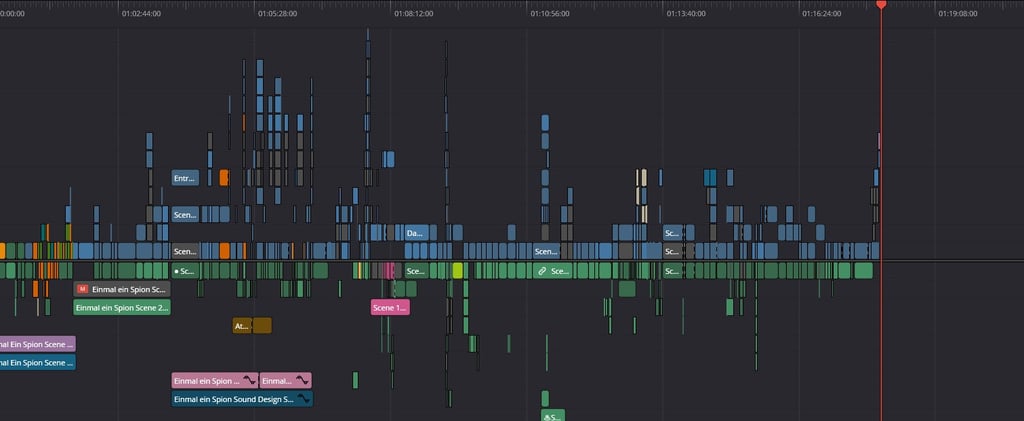Click ruler timecode 01:13:40:00
The height and width of the screenshot is (421, 1024).
tap(686, 14)
